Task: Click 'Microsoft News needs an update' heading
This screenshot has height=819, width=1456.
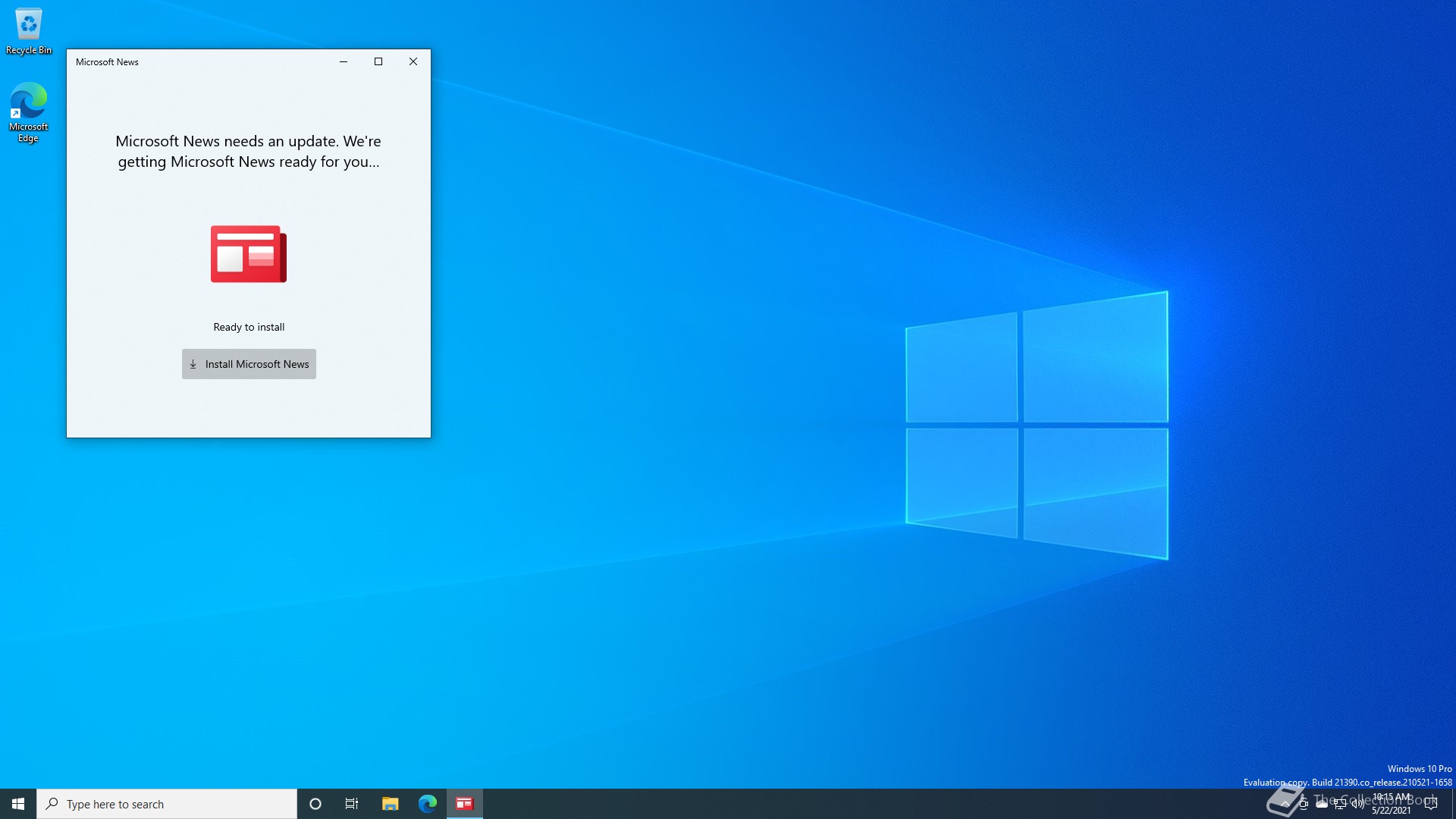Action: (249, 152)
